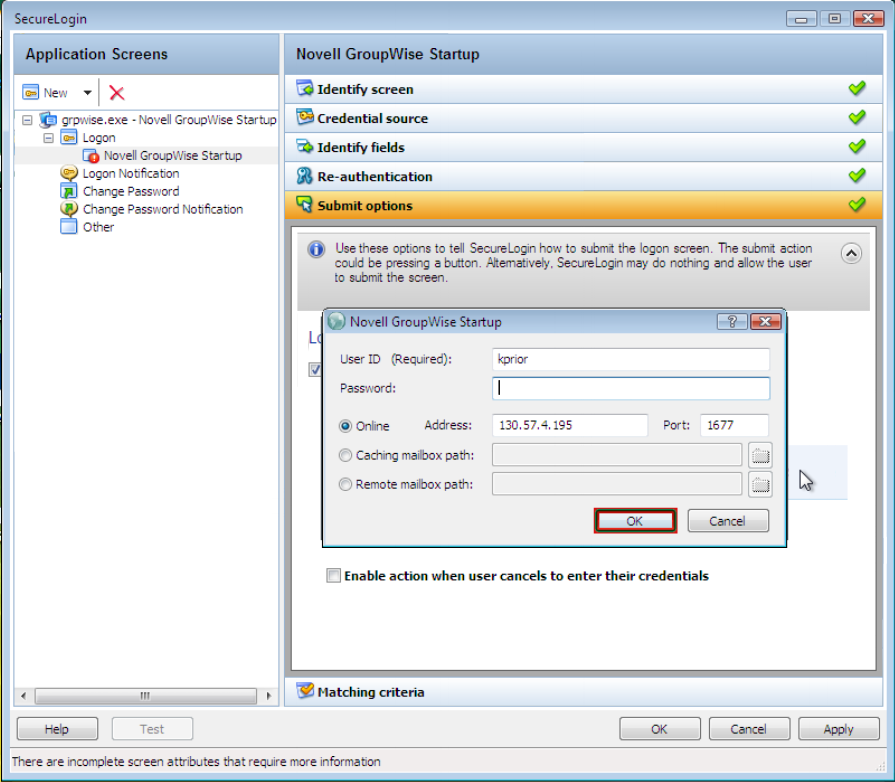Close the Novell GroupWise Startup dialog
The image size is (895, 782).
click(x=765, y=322)
